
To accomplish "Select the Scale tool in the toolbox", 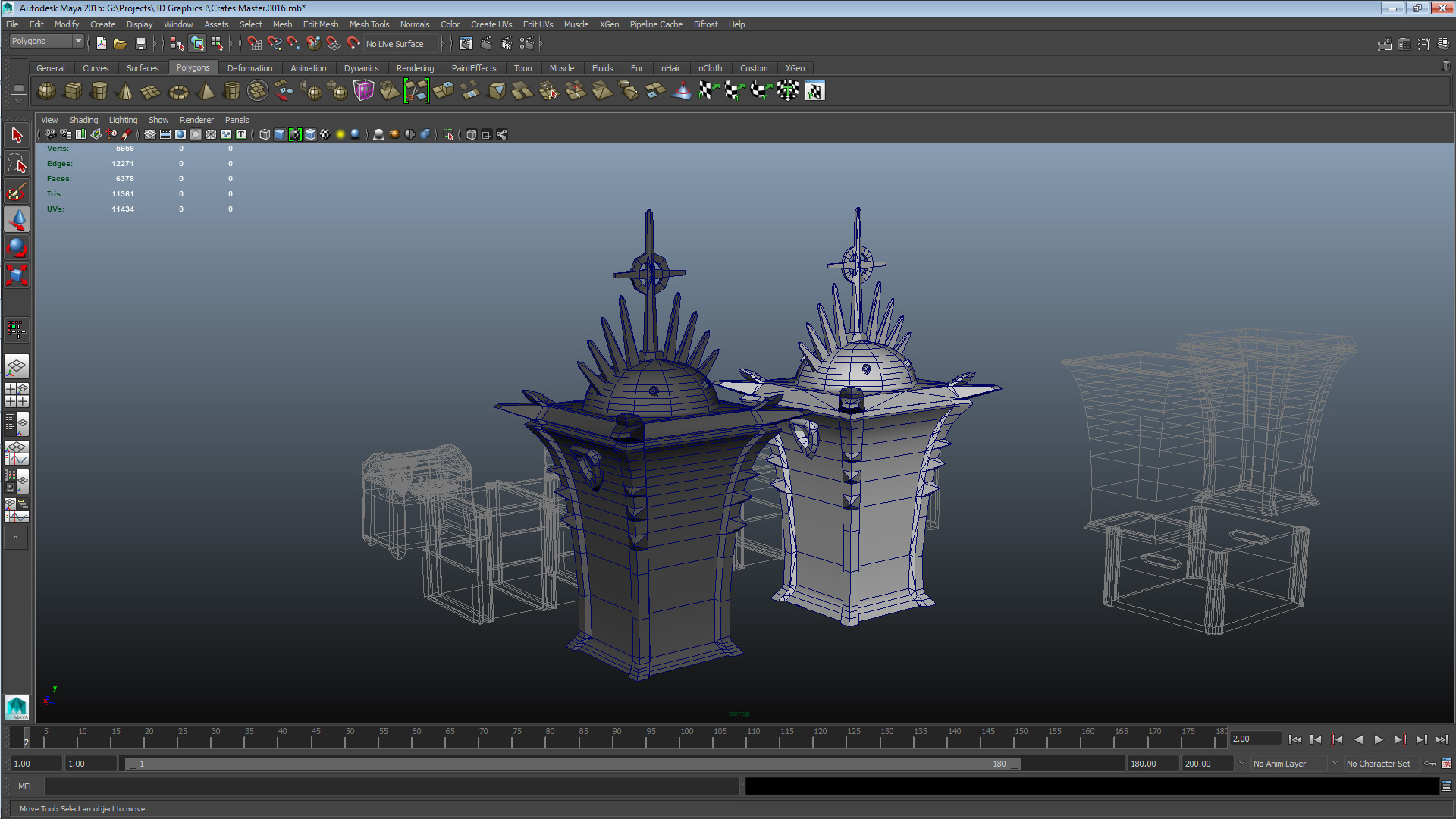I will tap(17, 275).
